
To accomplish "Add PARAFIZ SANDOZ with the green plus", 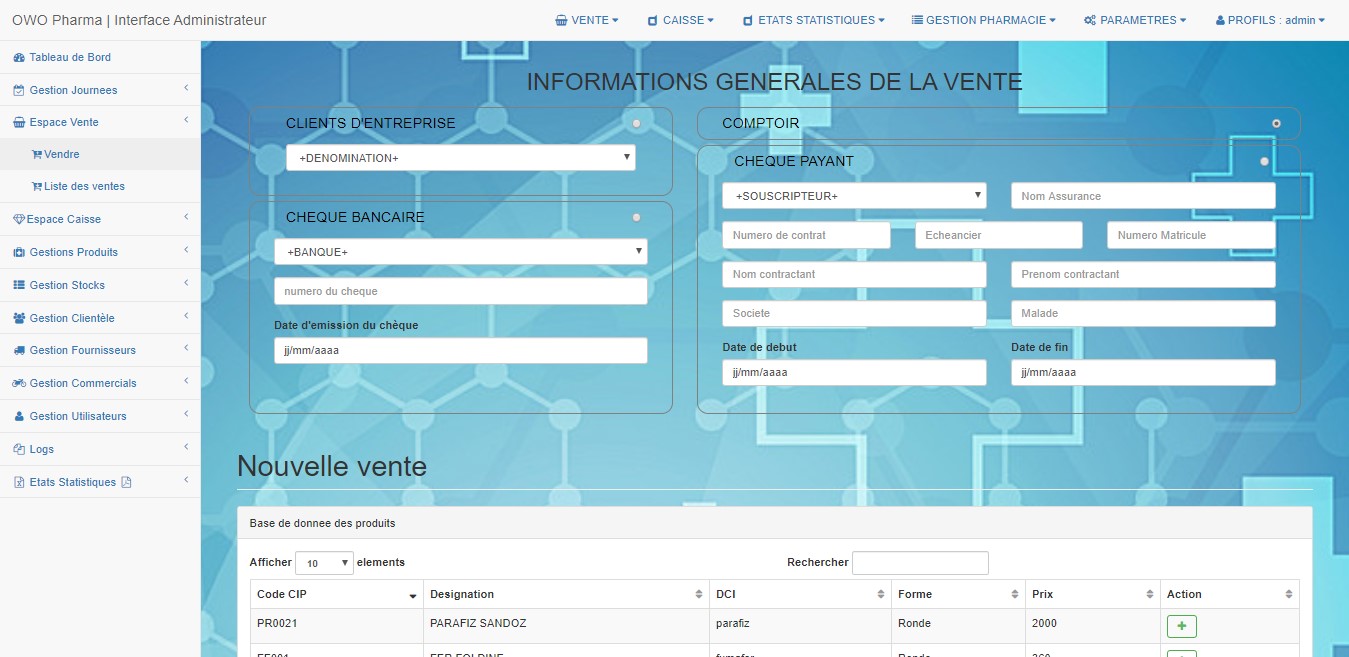I will [x=1181, y=626].
